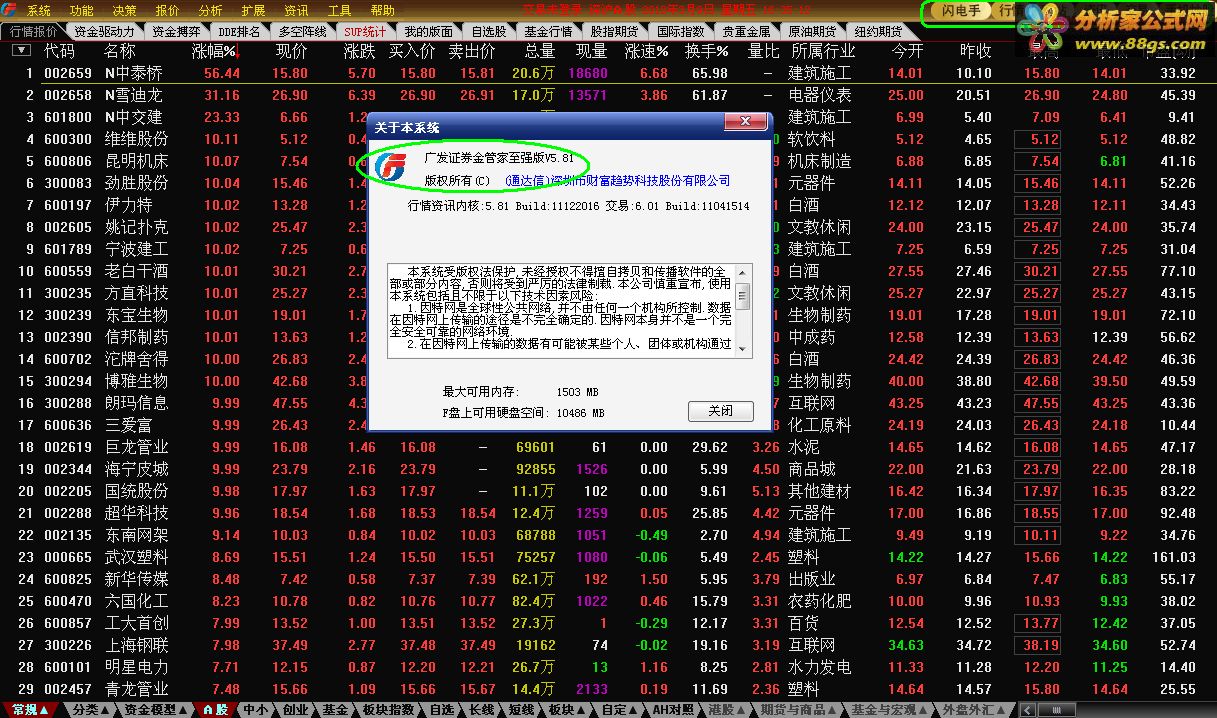Click the scrollbar thumb in the license text box

tap(743, 295)
